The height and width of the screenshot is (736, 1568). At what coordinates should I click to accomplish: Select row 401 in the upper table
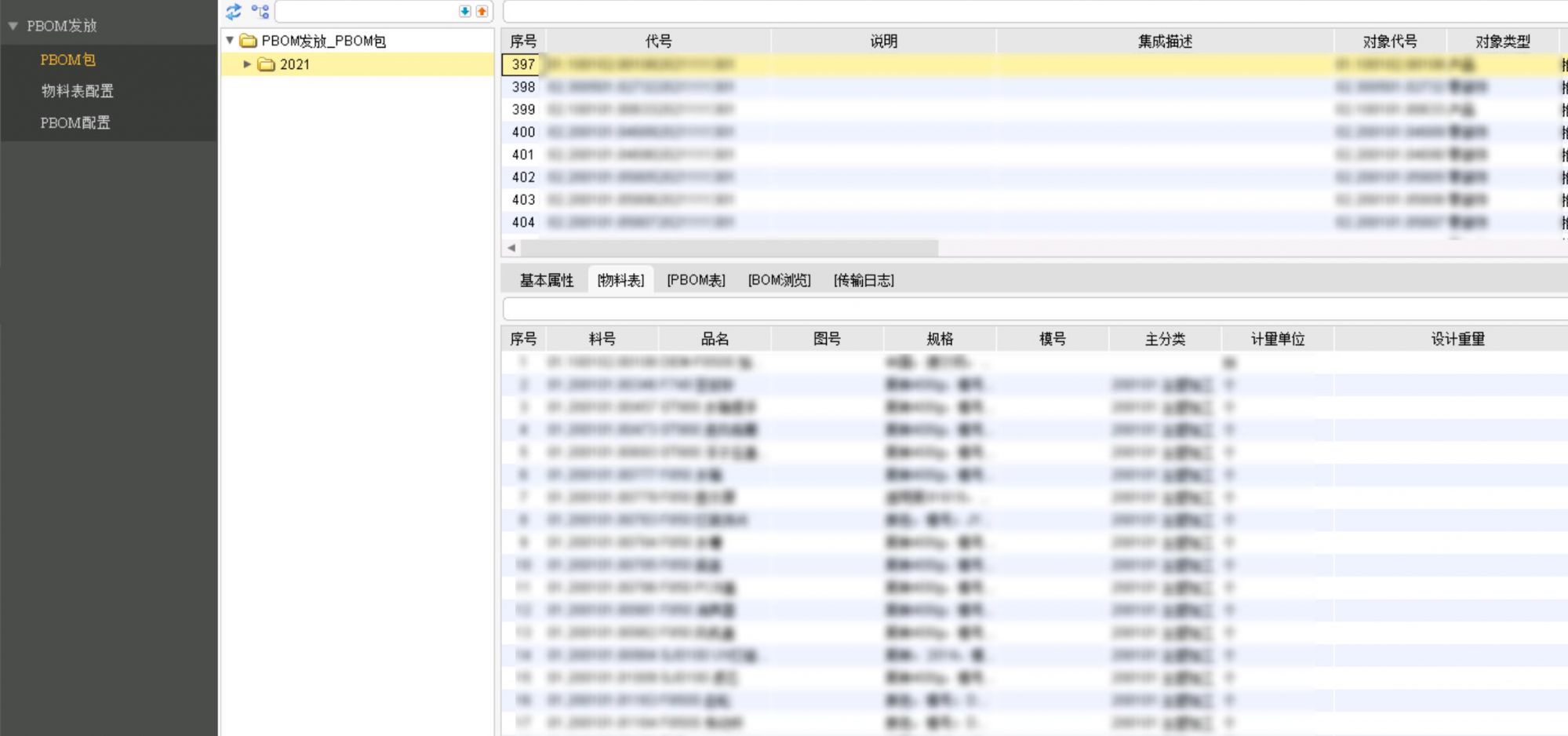coord(1034,155)
